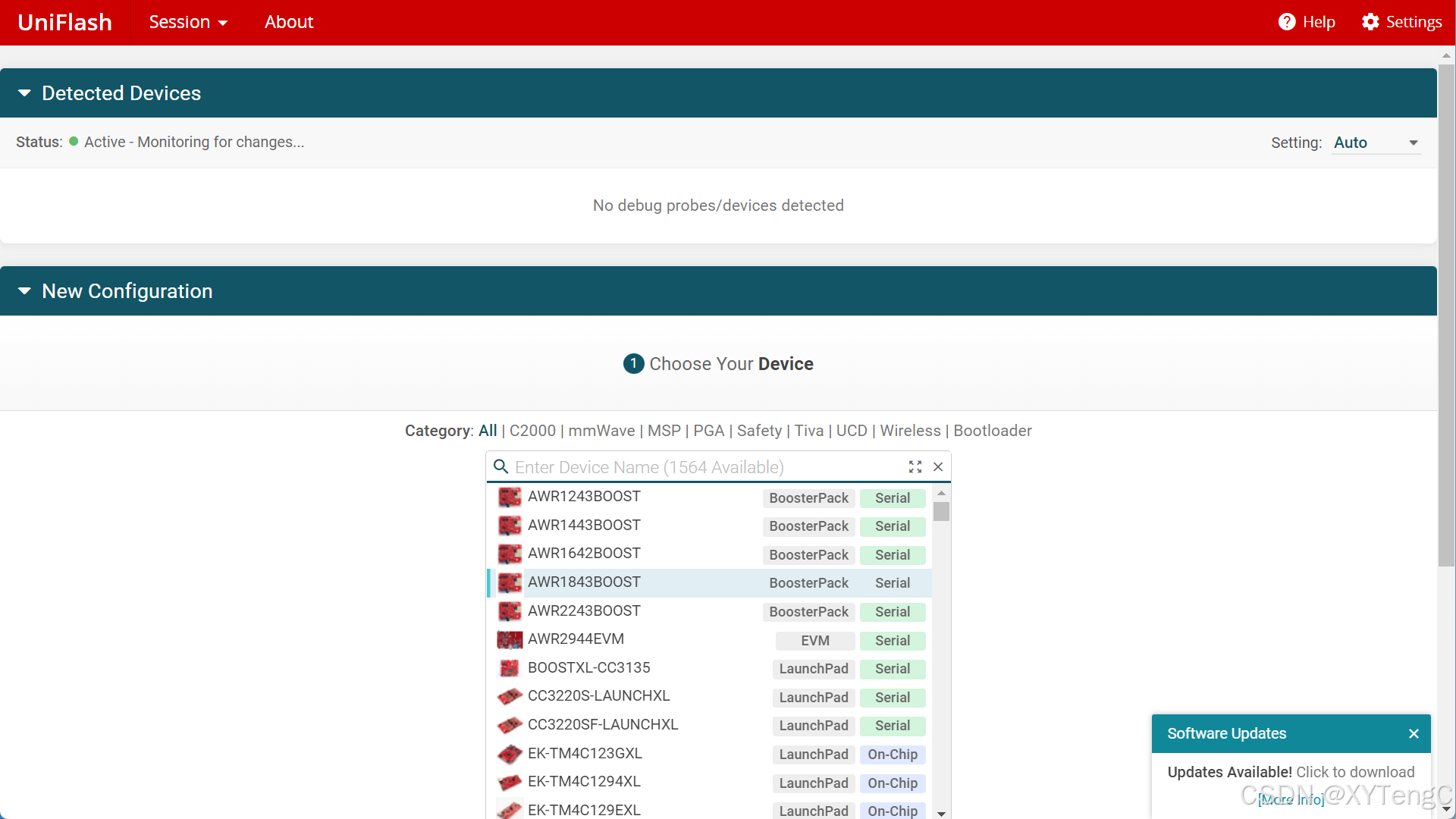Click the search magnifier icon

click(x=500, y=466)
